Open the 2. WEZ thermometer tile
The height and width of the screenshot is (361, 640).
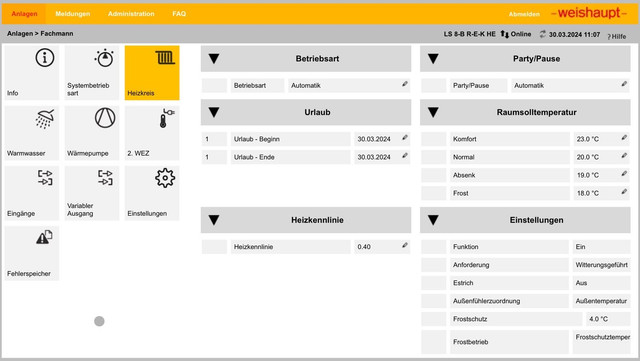click(x=152, y=133)
